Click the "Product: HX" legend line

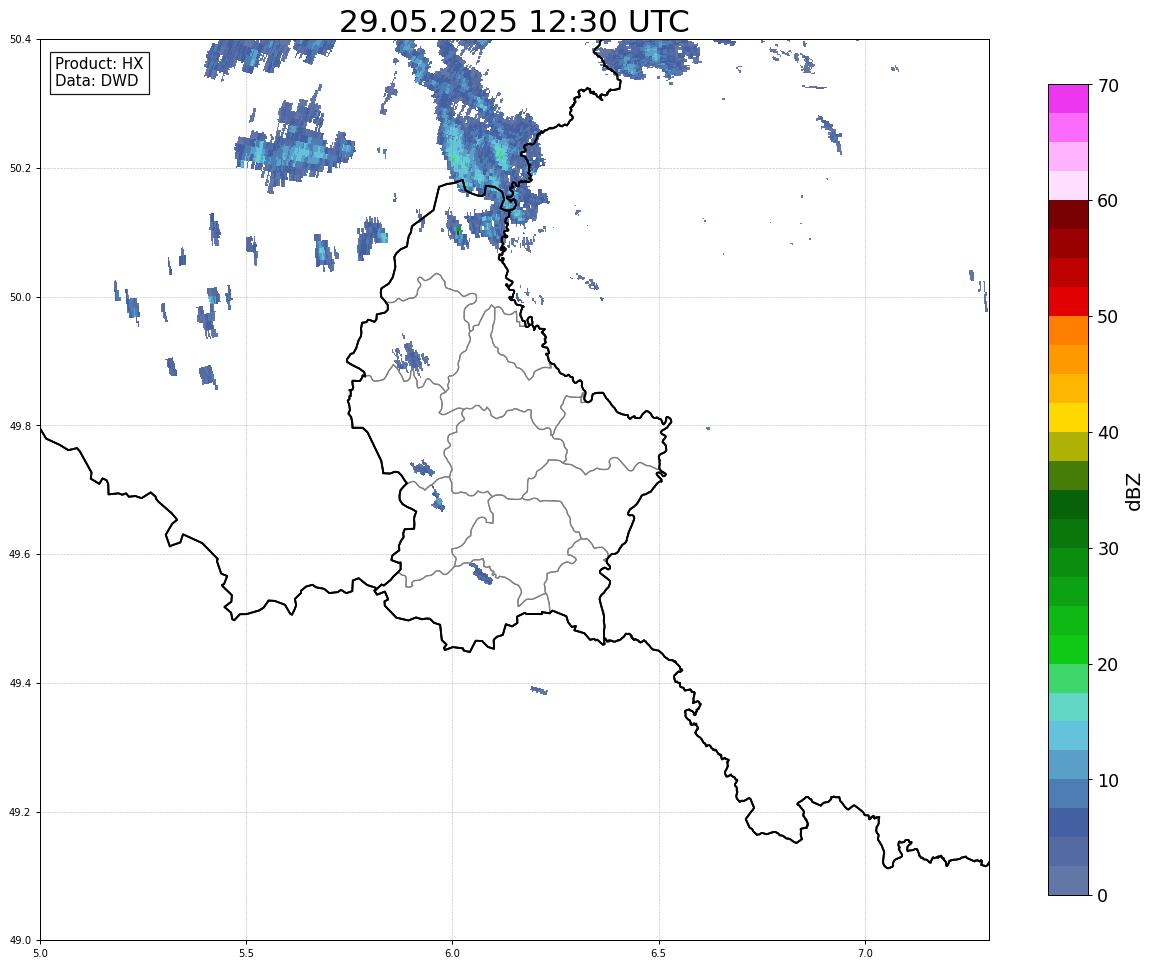(x=99, y=63)
